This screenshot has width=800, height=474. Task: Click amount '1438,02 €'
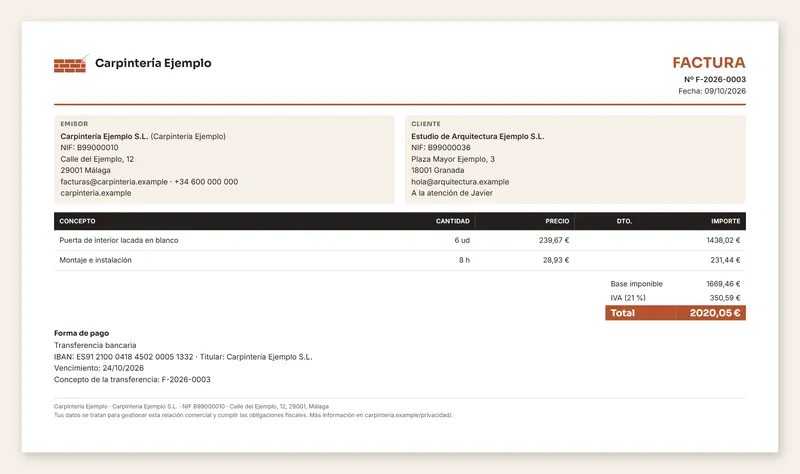723,240
